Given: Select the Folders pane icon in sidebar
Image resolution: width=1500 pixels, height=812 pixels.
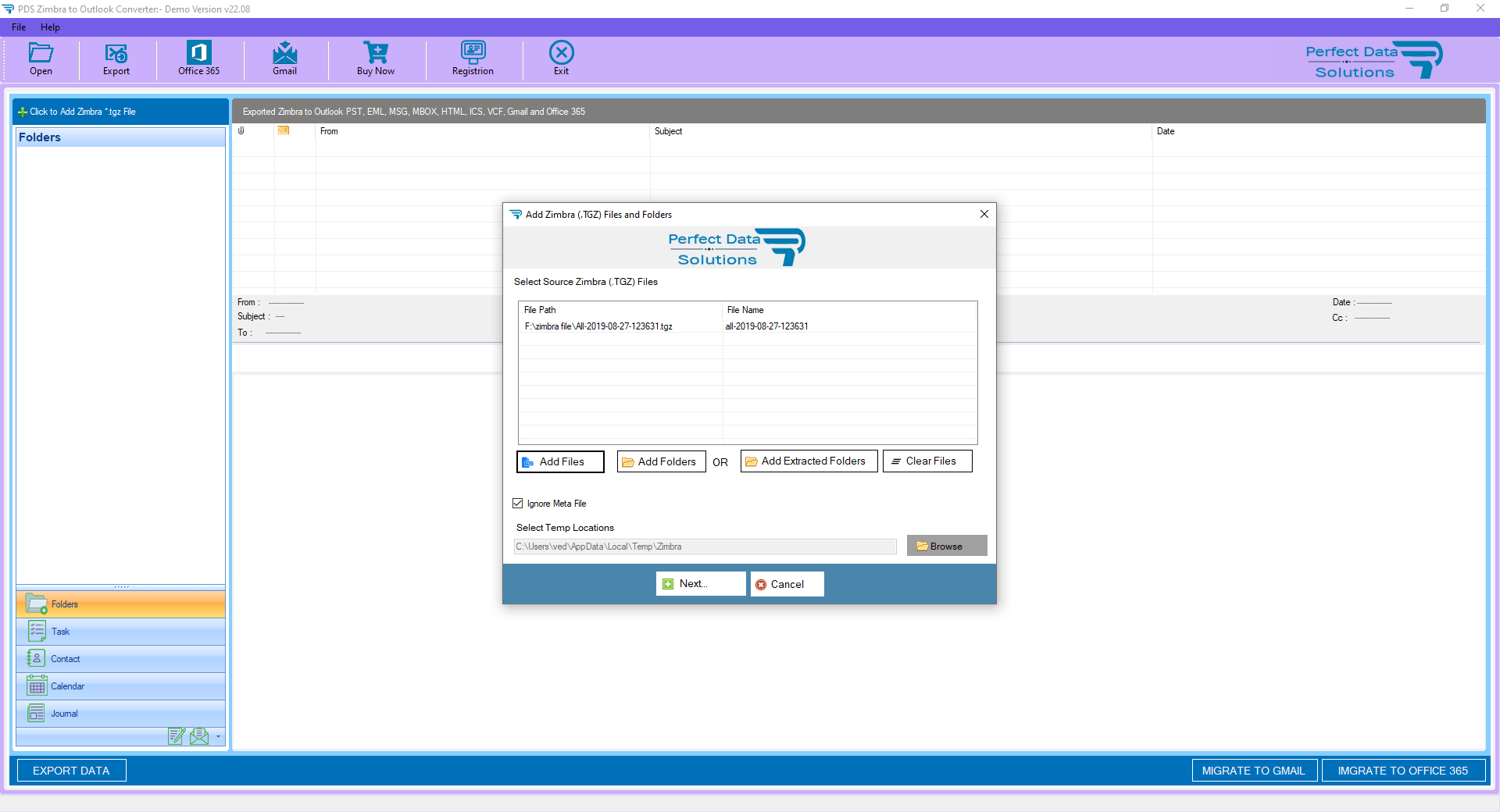Looking at the screenshot, I should (37, 604).
